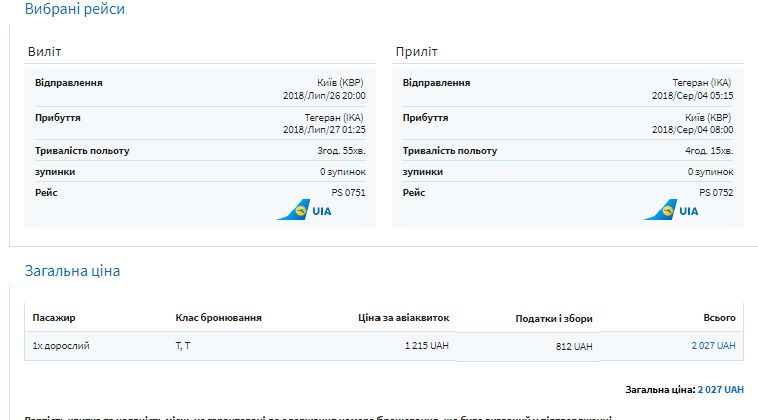
Task: Click the 'Загальна ціна' section heading
Action: click(72, 271)
